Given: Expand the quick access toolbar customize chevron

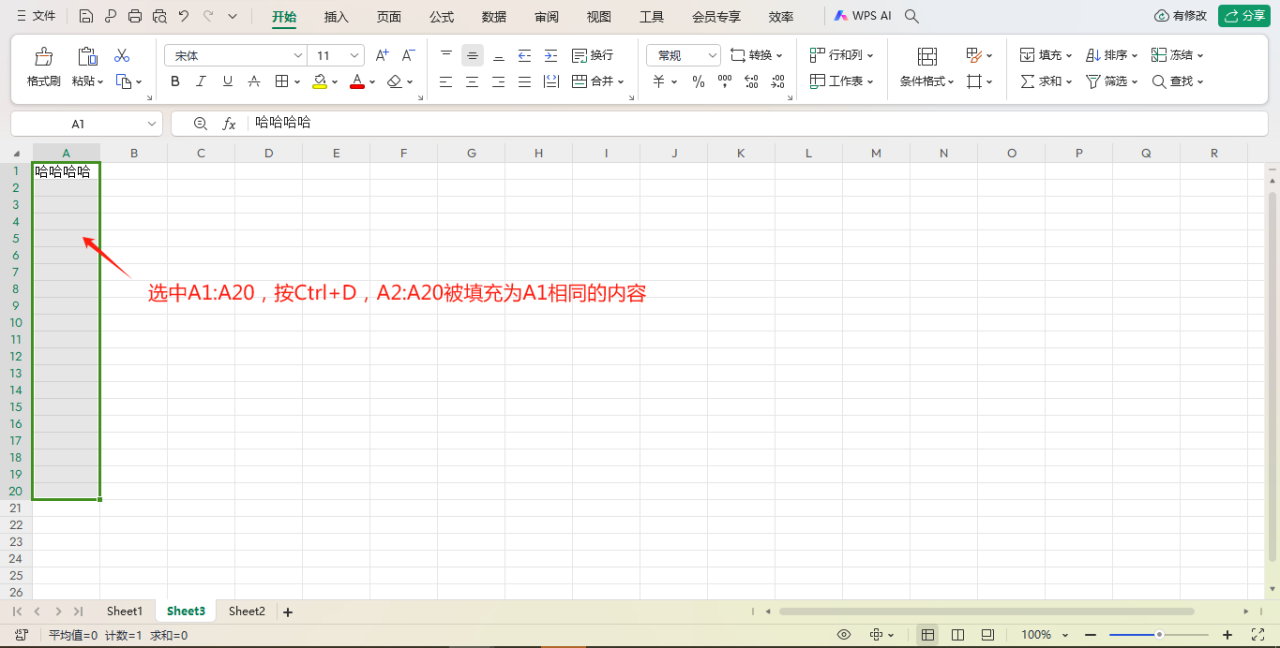Looking at the screenshot, I should (x=233, y=16).
